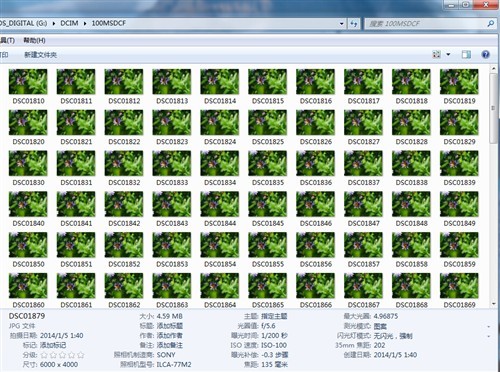Open the 帮助(H) menu

(x=34, y=41)
